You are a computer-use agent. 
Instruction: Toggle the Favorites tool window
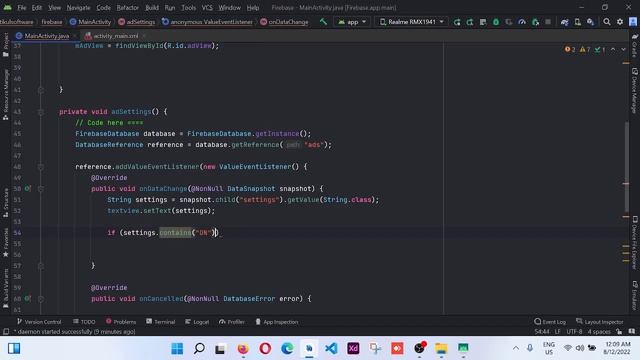click(x=5, y=242)
